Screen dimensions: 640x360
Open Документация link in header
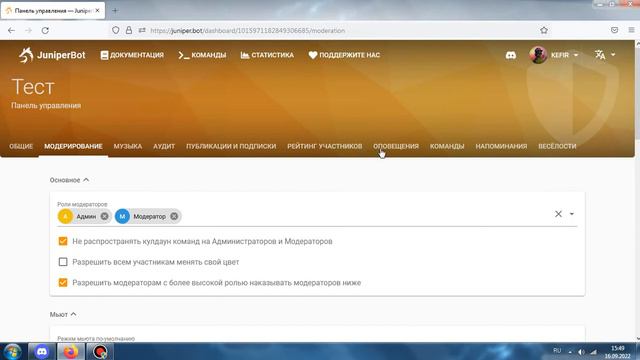pyautogui.click(x=132, y=55)
